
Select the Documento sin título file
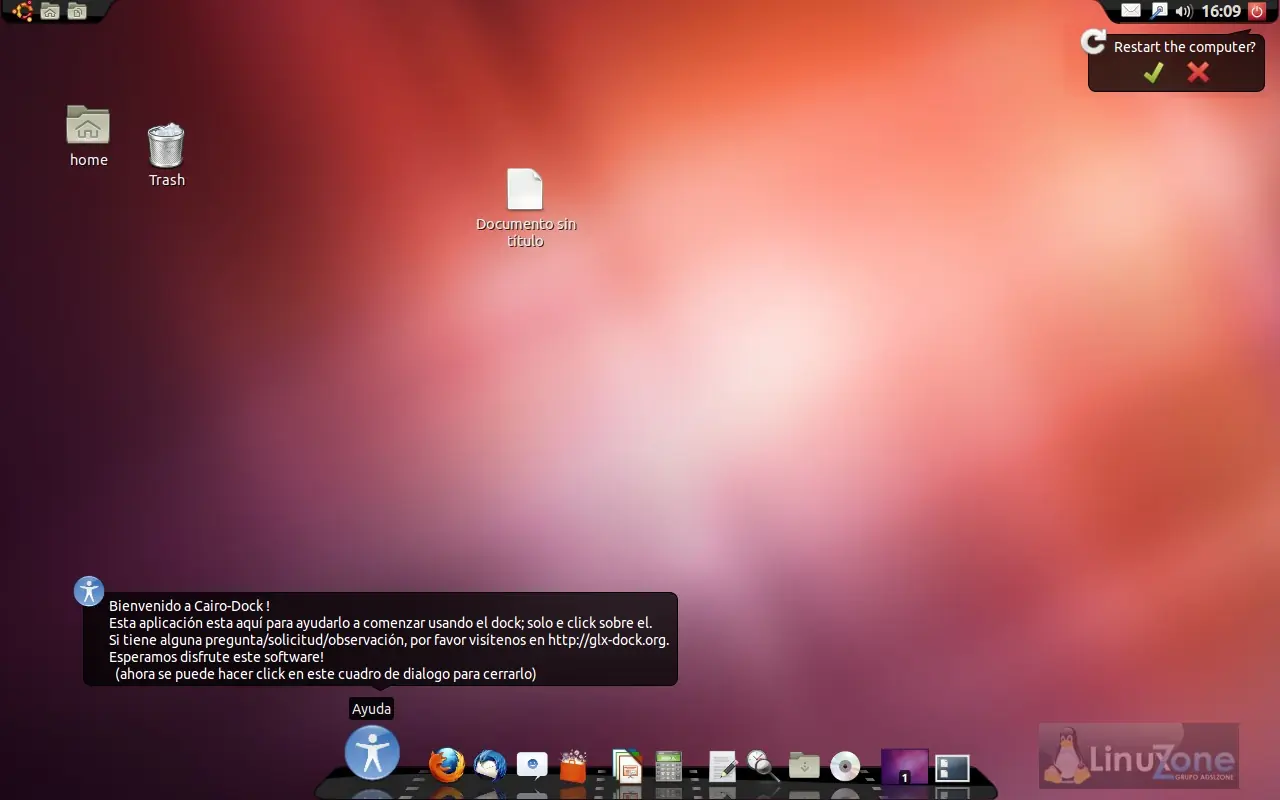526,208
